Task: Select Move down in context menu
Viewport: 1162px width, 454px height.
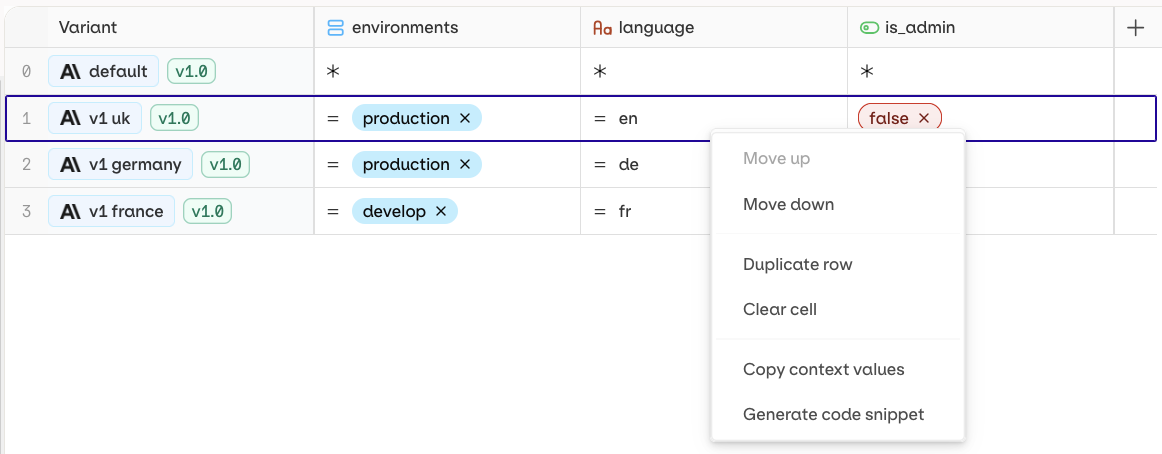Action: coord(788,204)
